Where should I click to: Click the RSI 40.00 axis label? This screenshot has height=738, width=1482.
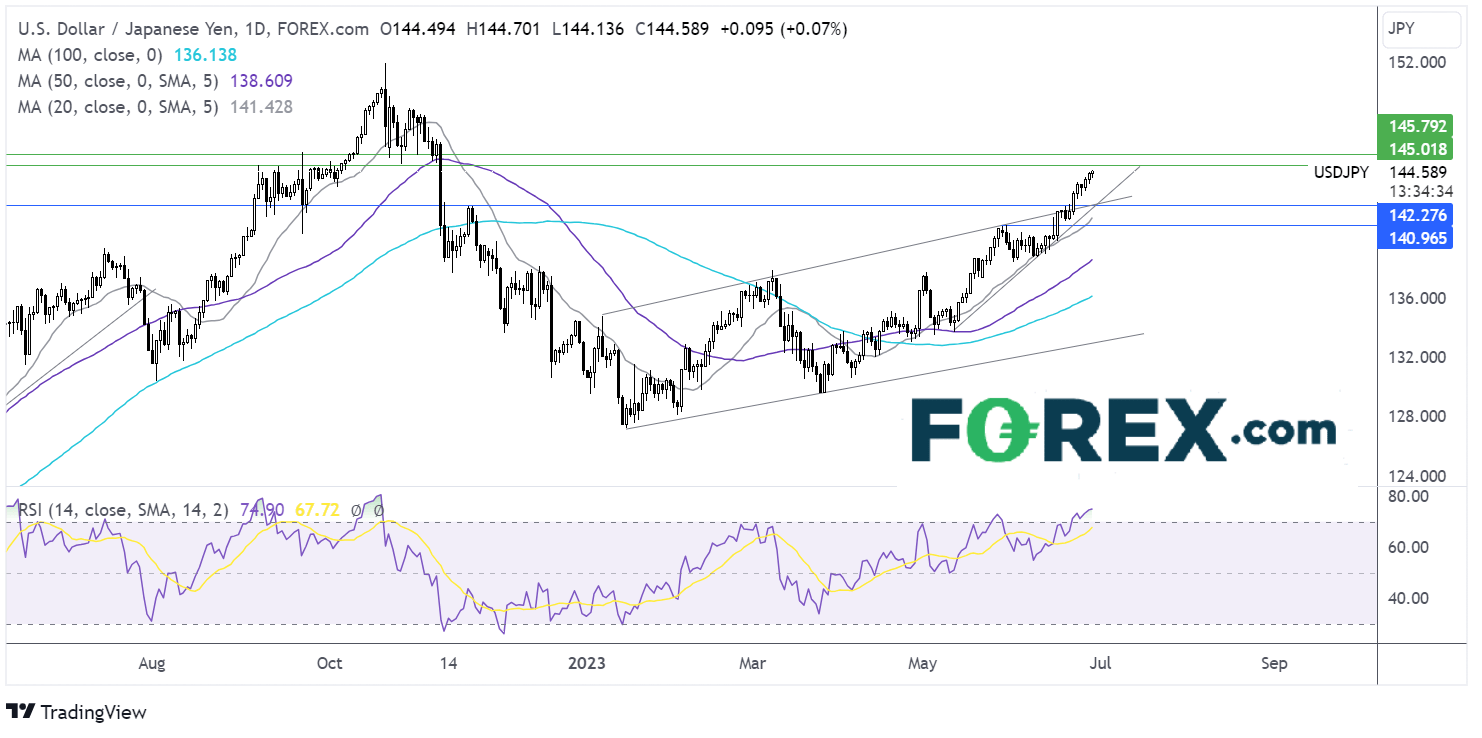pos(1408,598)
